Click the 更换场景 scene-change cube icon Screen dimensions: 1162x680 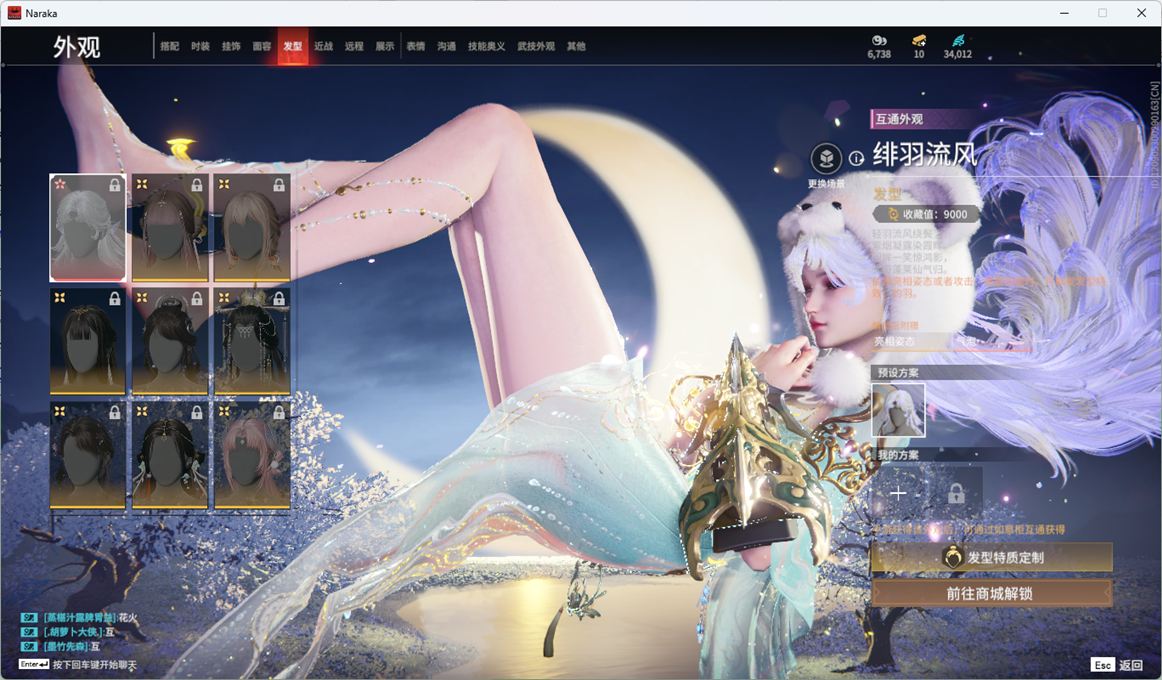826,158
